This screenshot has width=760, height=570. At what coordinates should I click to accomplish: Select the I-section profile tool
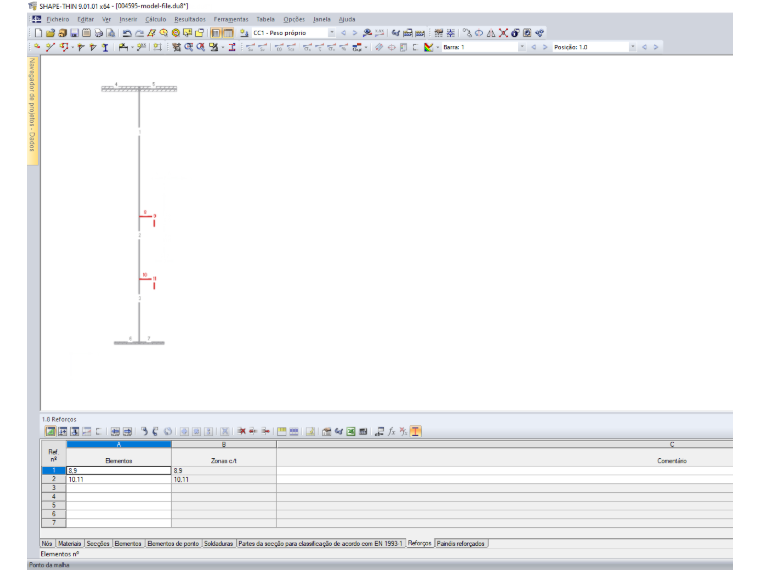(x=105, y=47)
